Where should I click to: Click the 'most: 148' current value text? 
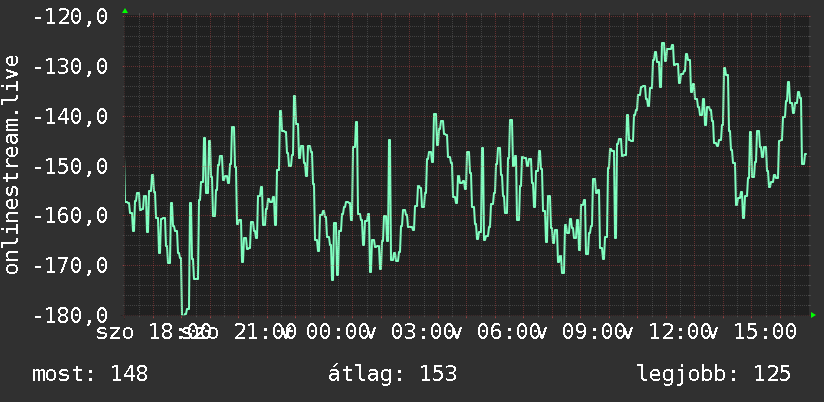click(90, 374)
